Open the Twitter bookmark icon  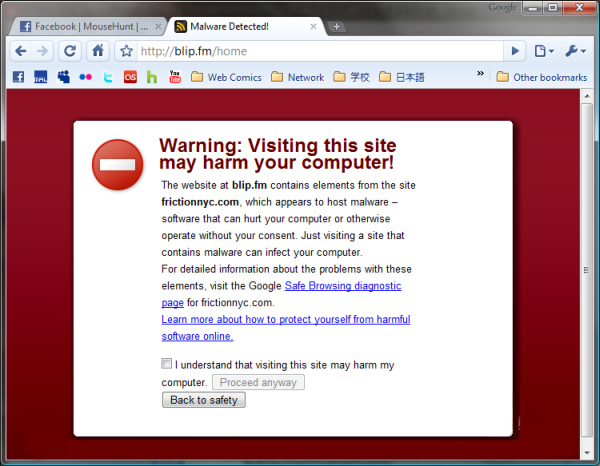click(x=108, y=77)
